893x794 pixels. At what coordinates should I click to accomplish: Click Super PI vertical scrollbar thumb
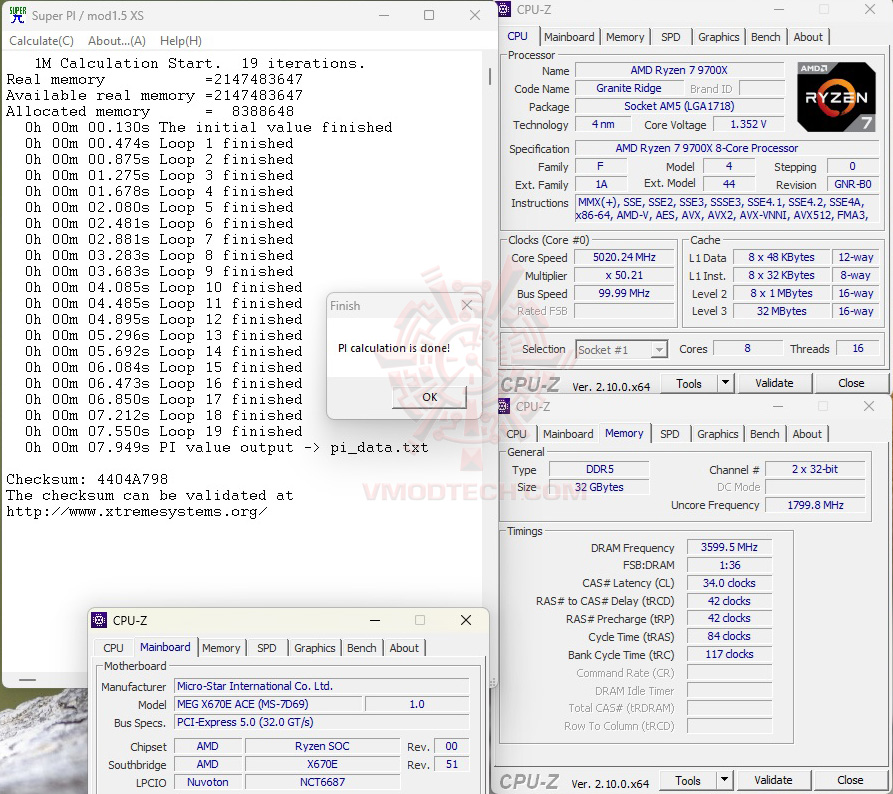pos(490,76)
